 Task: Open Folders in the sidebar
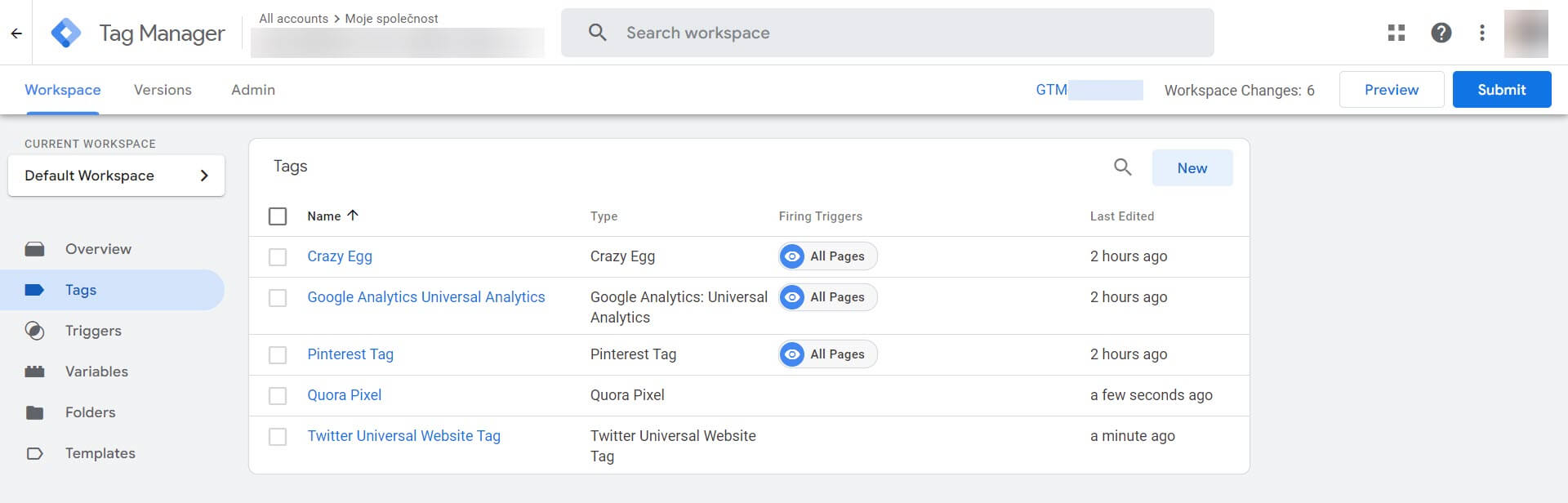coord(113,412)
